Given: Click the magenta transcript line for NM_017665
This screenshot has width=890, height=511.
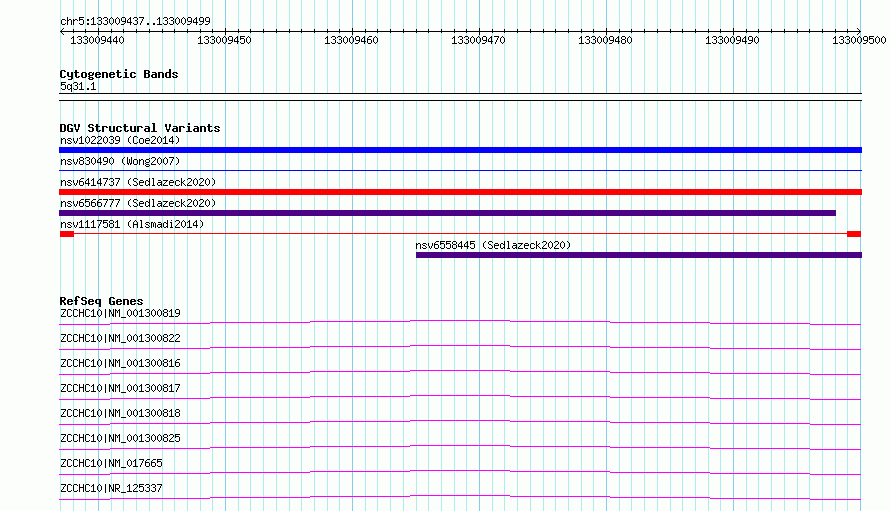Looking at the screenshot, I should [x=460, y=472].
